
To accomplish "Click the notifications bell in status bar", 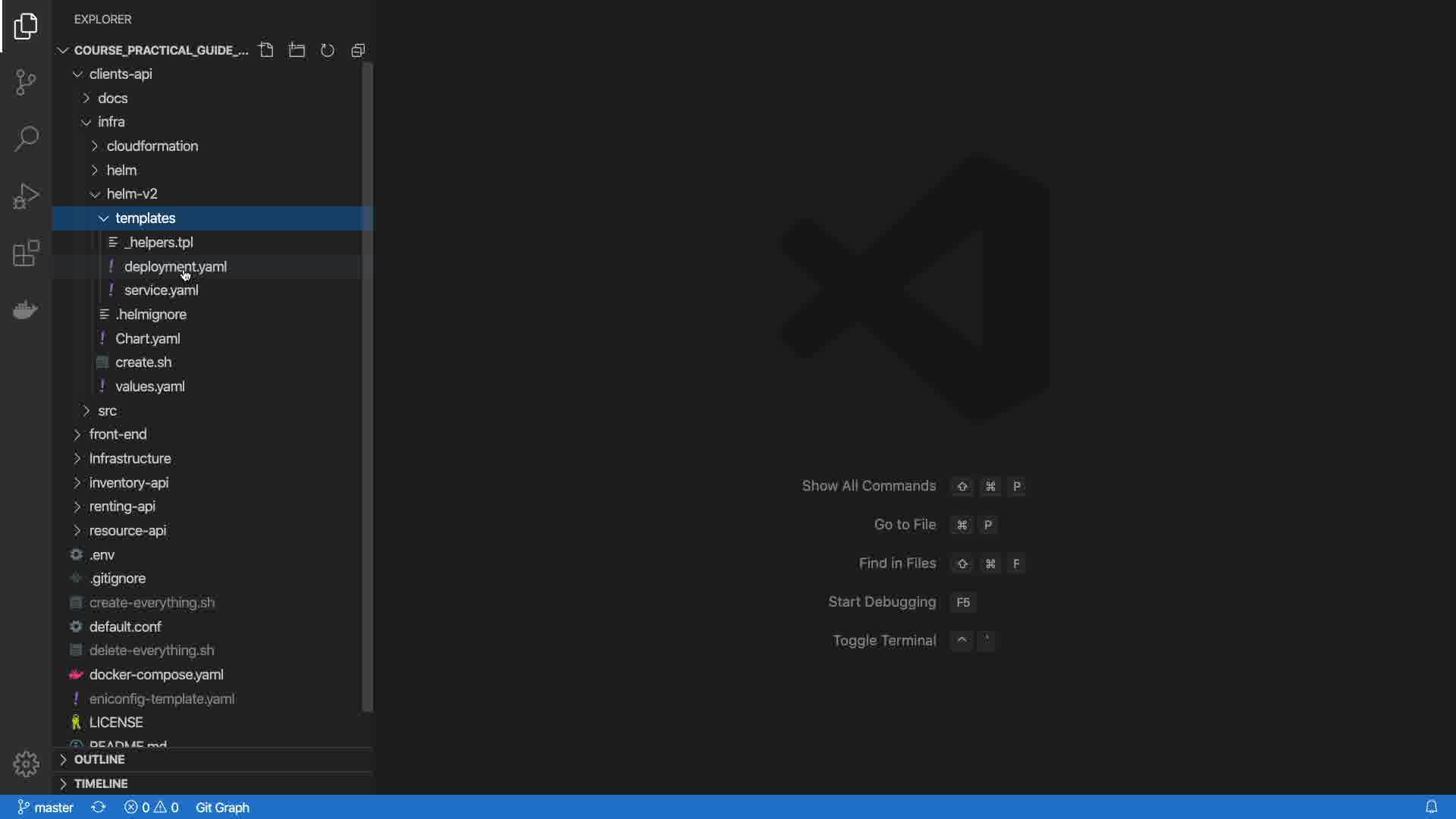I will click(1431, 807).
